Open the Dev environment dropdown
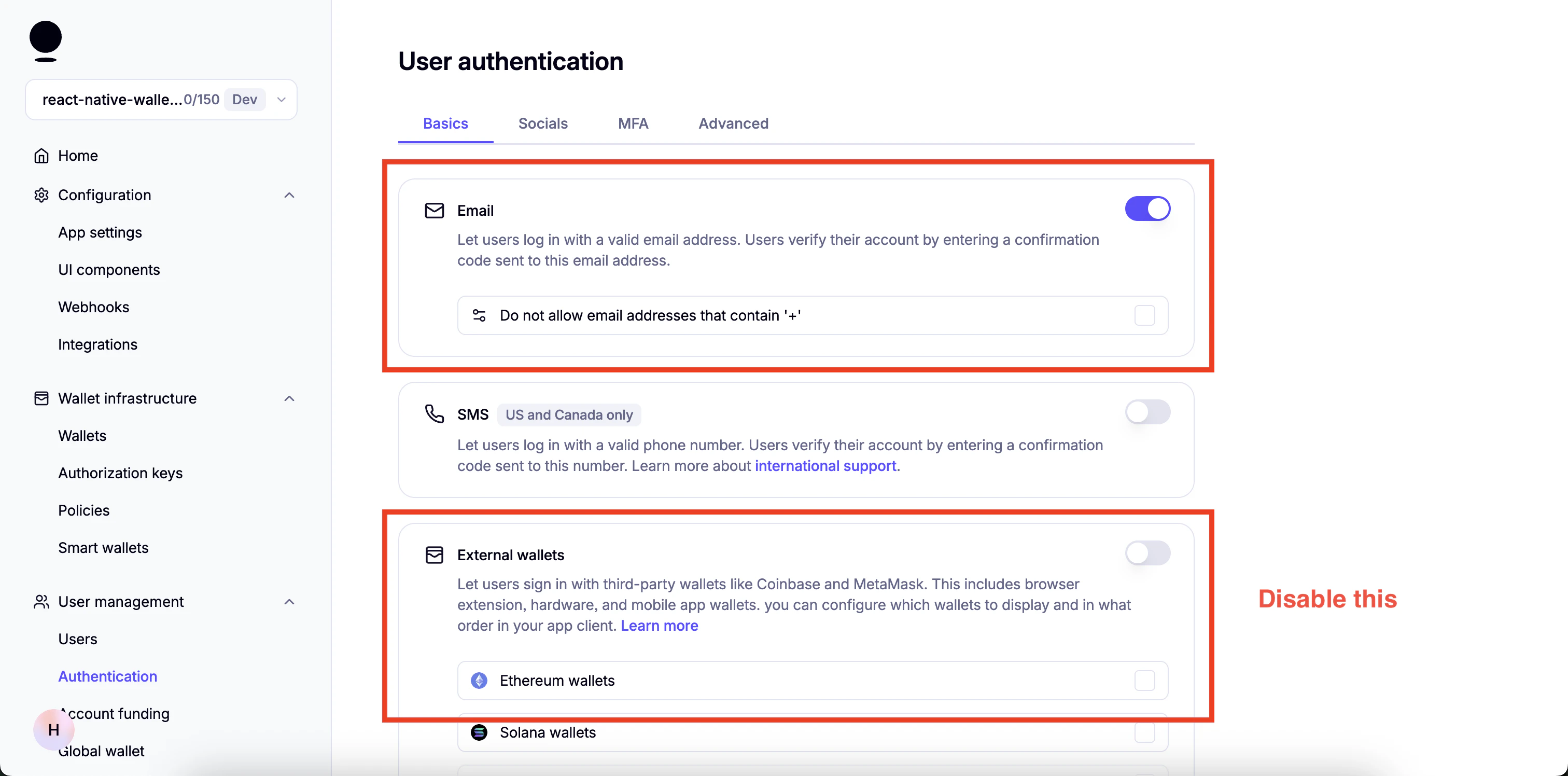Image resolution: width=1568 pixels, height=776 pixels. tap(281, 99)
